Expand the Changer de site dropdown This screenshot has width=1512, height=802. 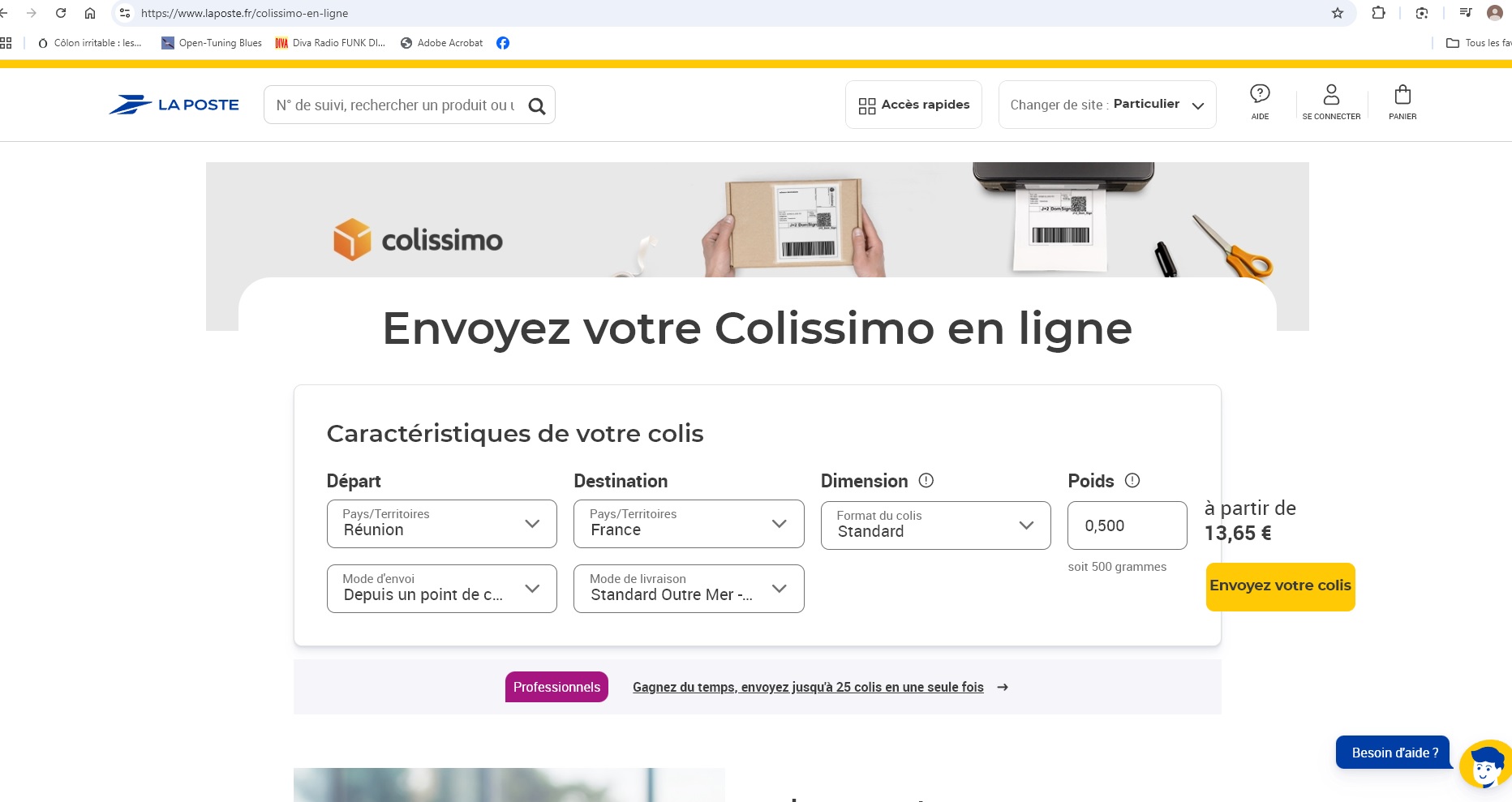(1107, 105)
